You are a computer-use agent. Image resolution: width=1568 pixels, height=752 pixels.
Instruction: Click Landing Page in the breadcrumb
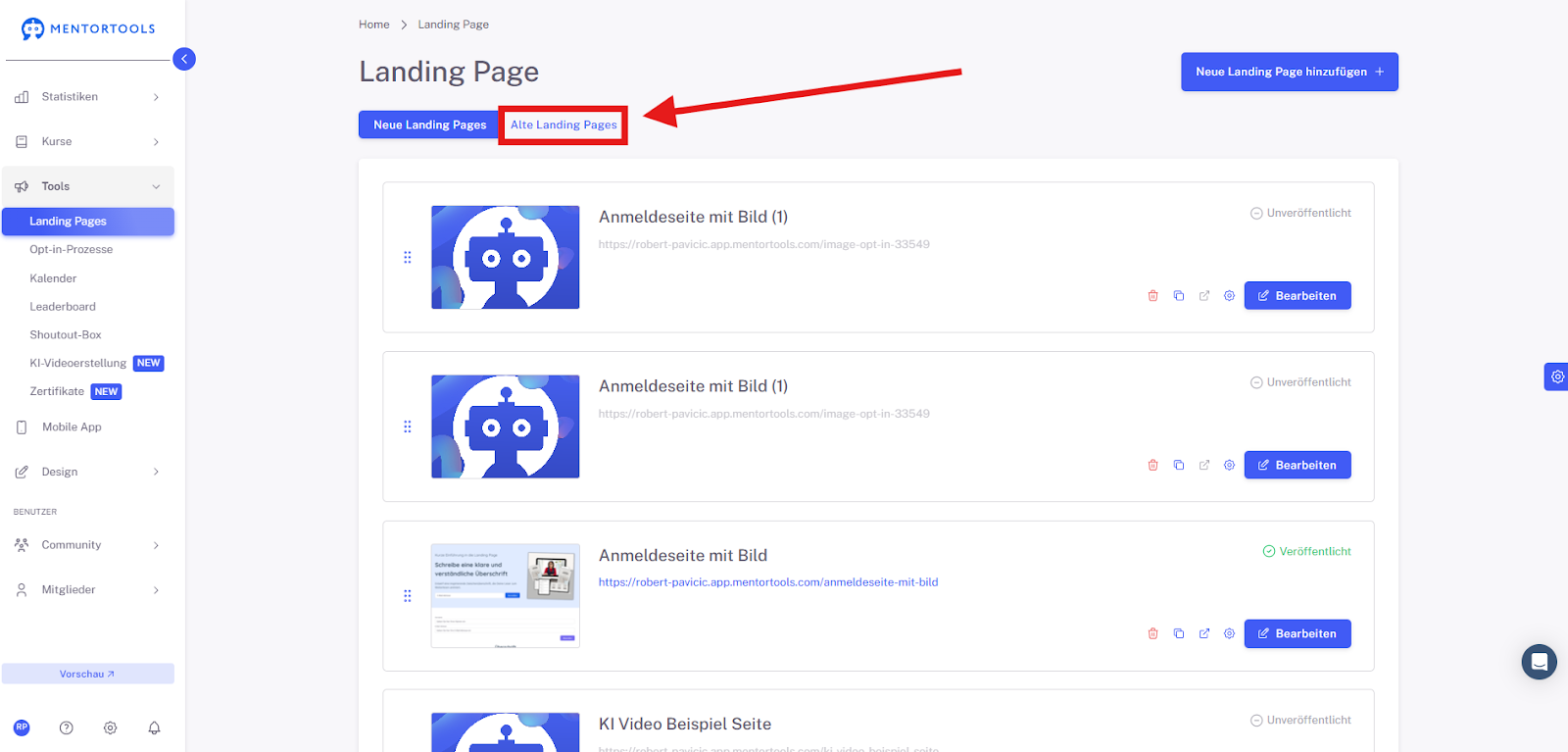point(454,25)
